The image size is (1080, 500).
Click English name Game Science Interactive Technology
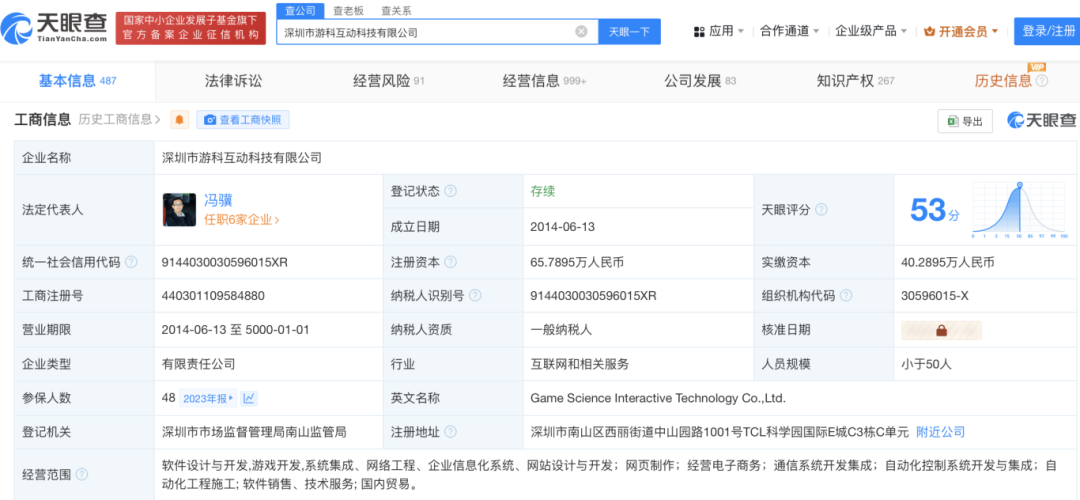pyautogui.click(x=657, y=398)
